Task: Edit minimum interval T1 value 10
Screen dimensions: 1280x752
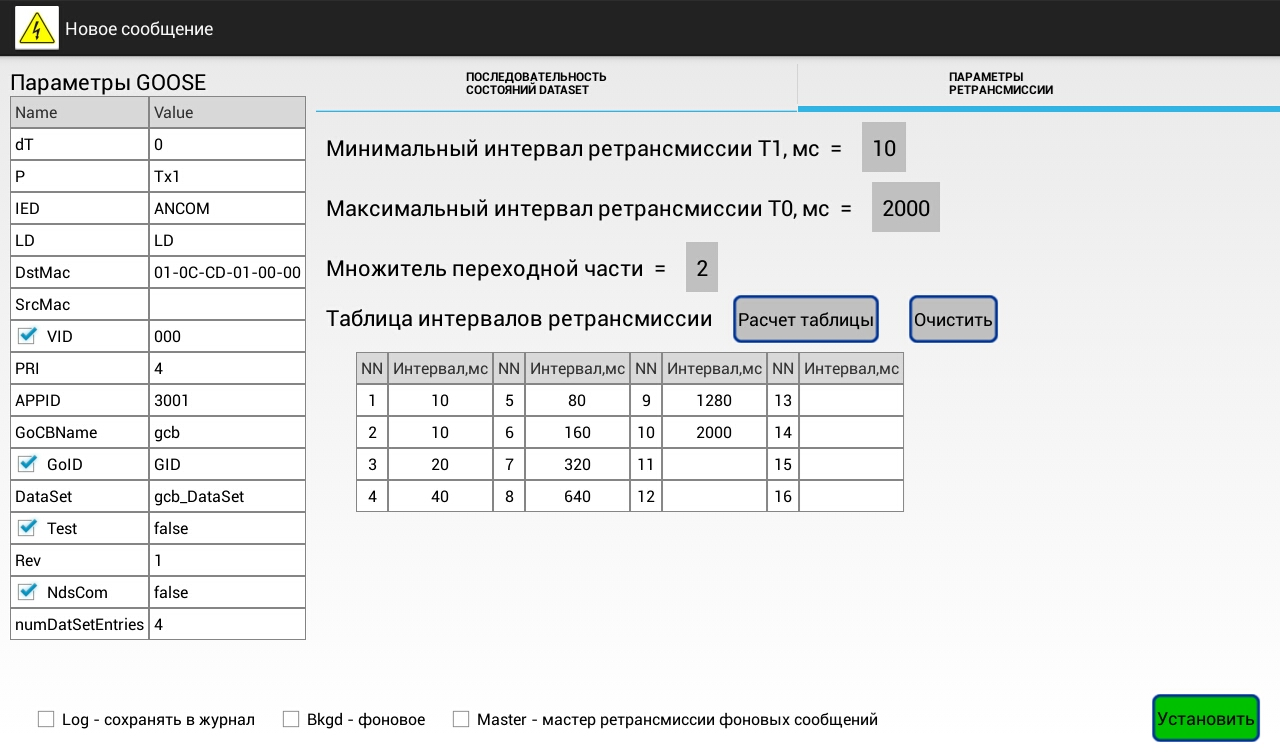Action: pos(884,148)
